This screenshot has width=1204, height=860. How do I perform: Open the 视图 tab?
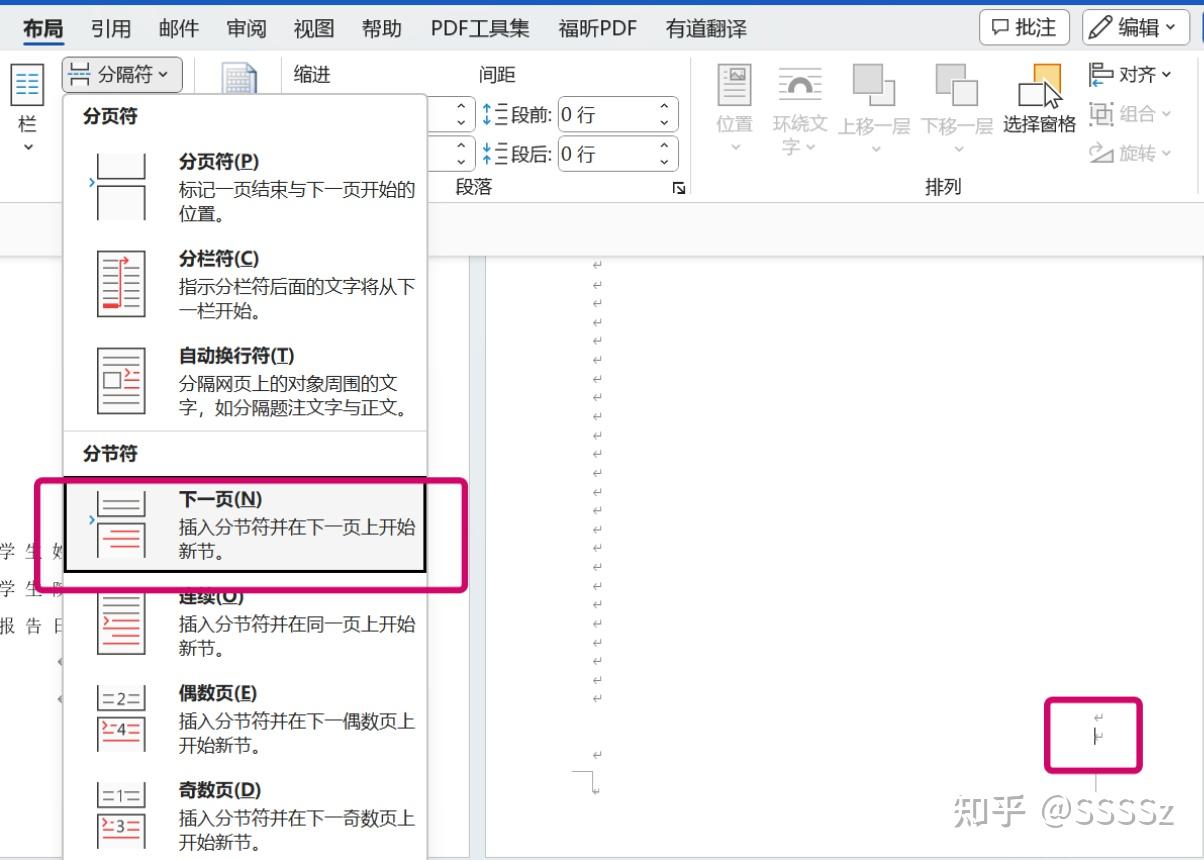(314, 28)
